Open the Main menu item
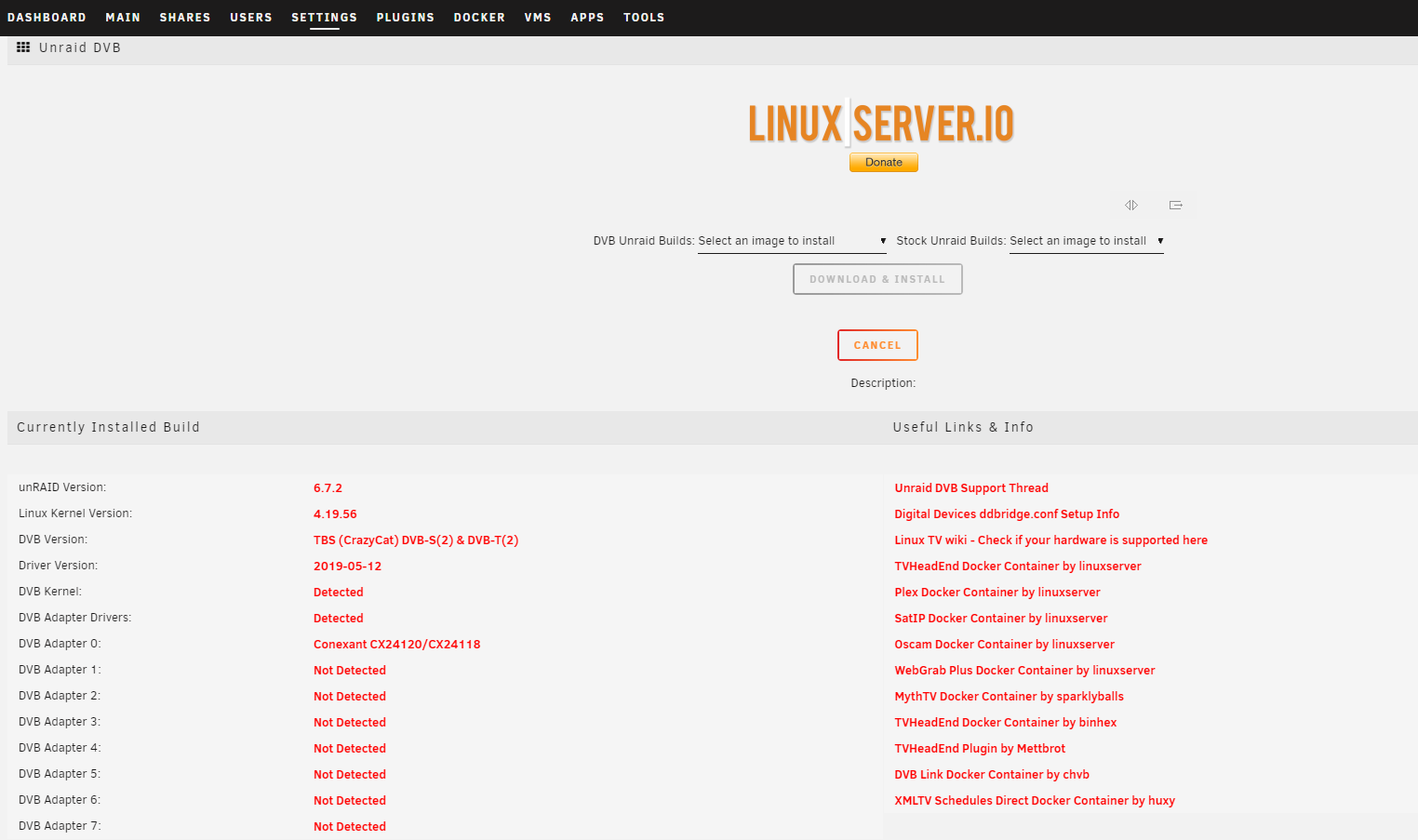Screen dimensions: 1418x840 click(x=123, y=18)
